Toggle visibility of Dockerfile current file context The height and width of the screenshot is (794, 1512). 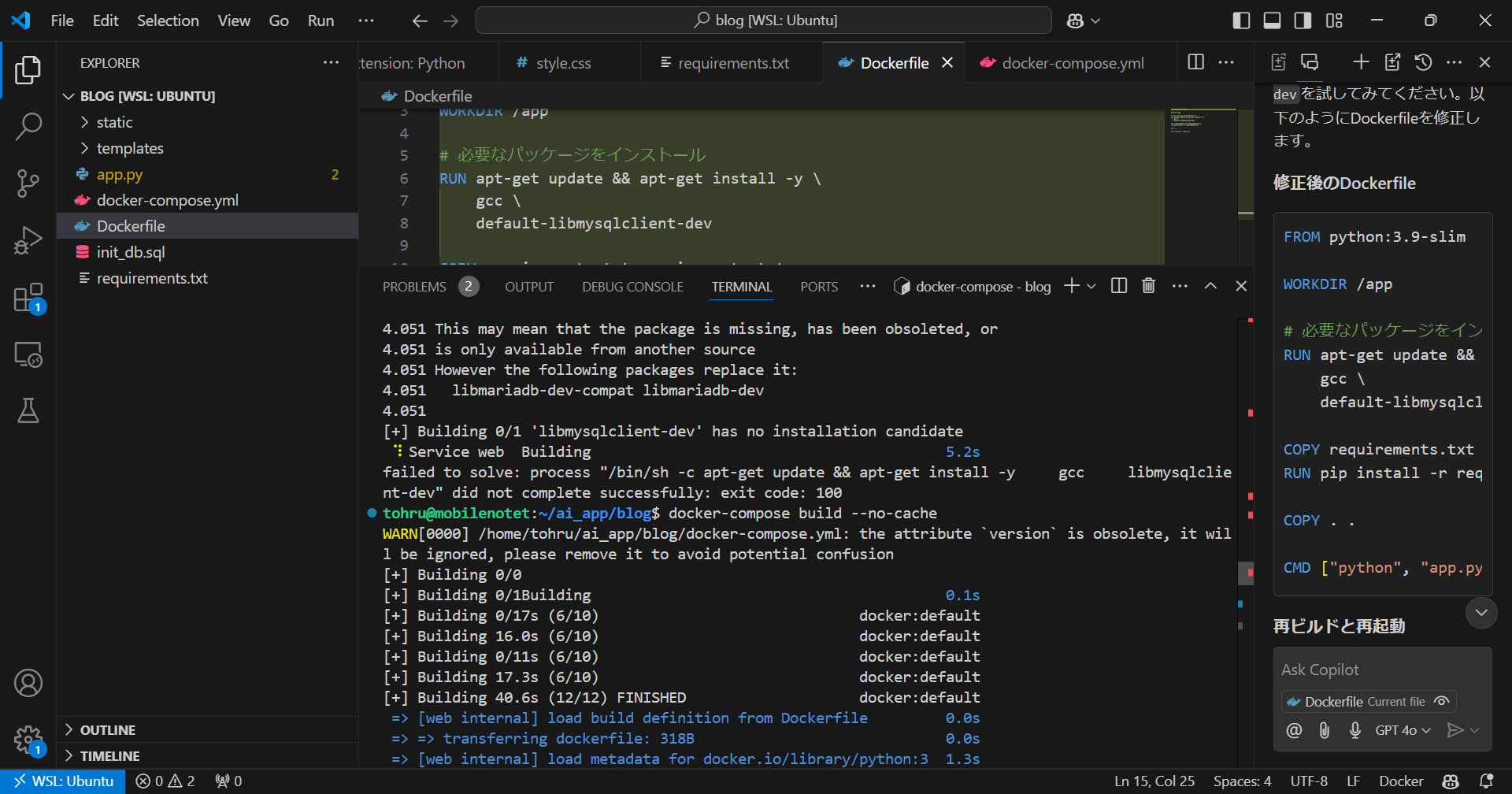[x=1441, y=701]
